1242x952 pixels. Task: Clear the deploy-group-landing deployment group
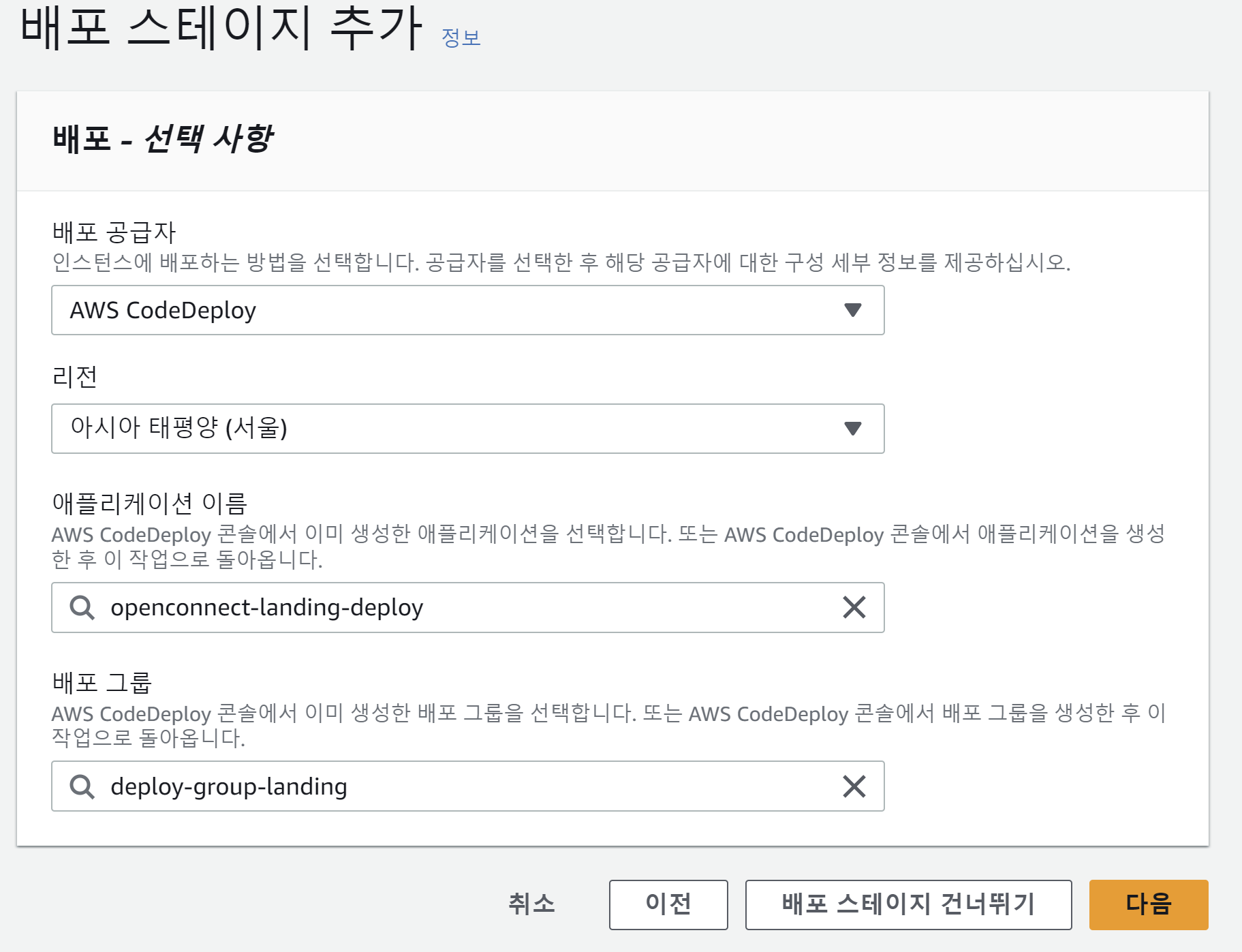[x=854, y=786]
